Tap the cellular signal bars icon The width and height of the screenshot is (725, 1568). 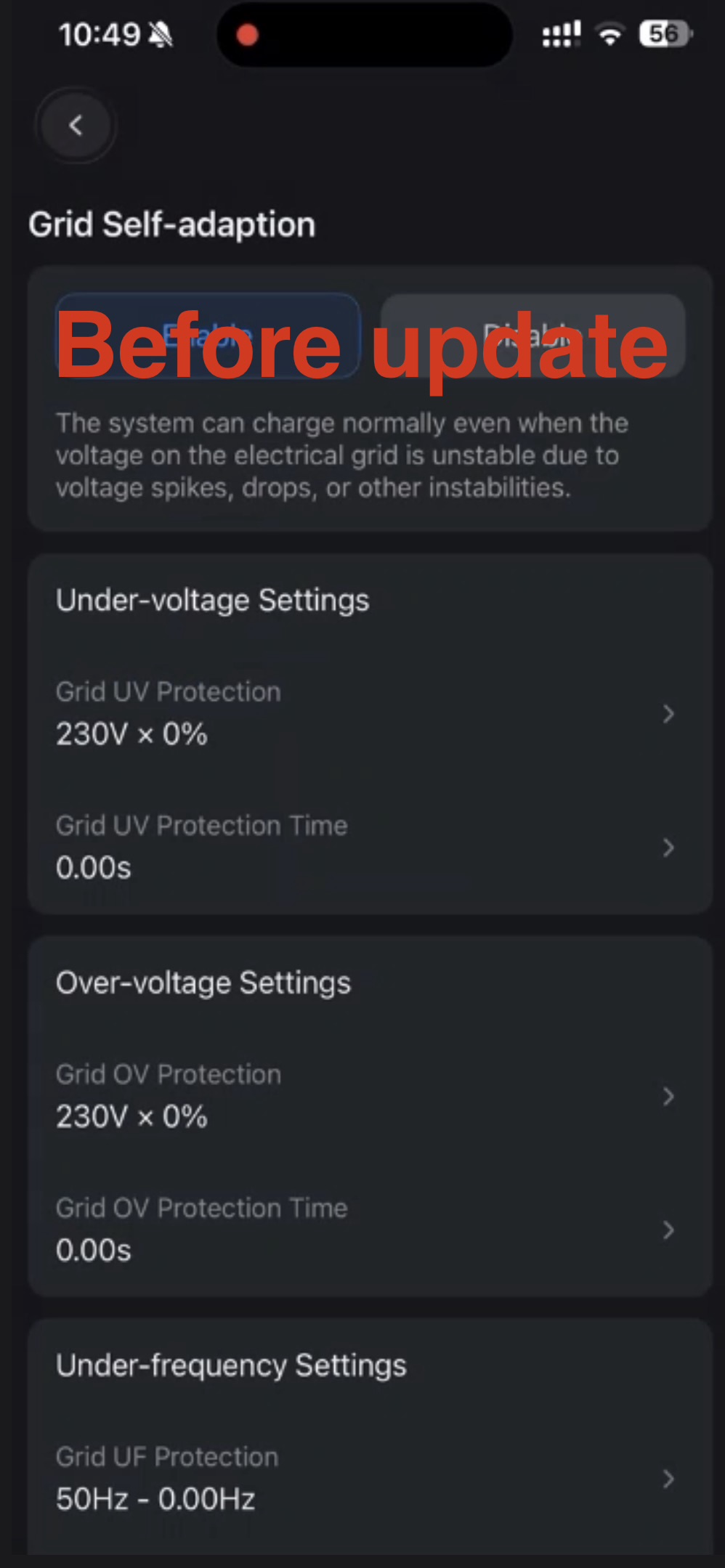click(x=561, y=34)
